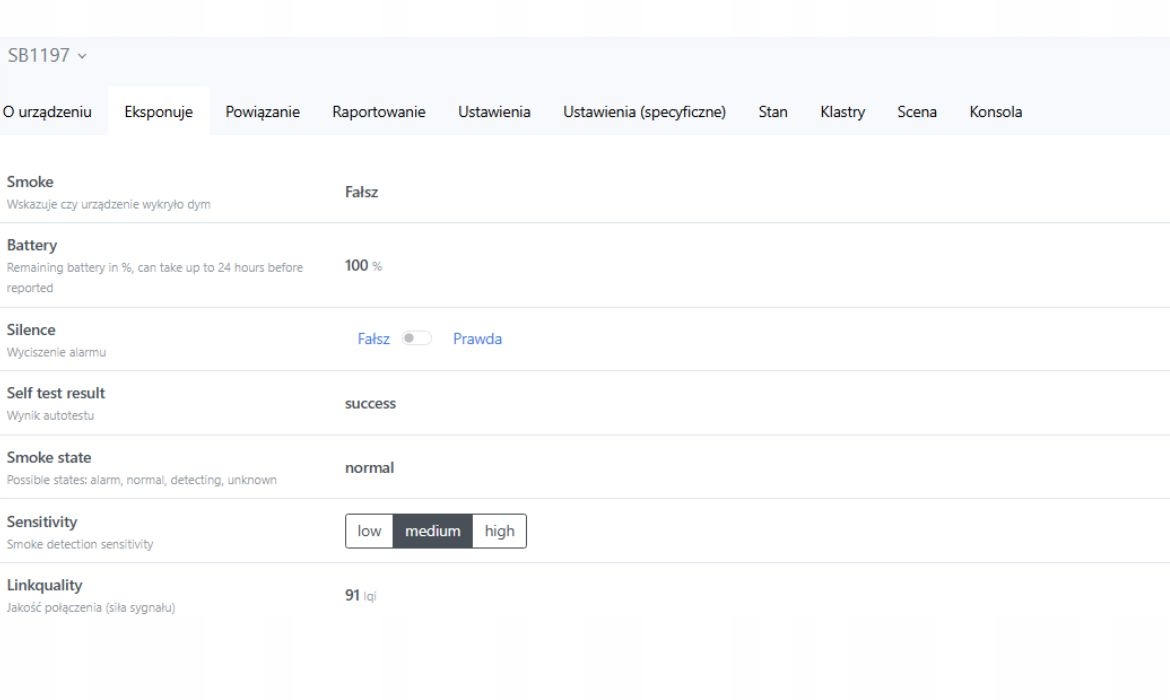
Task: Click the Linkquality value 91
Action: coord(352,595)
